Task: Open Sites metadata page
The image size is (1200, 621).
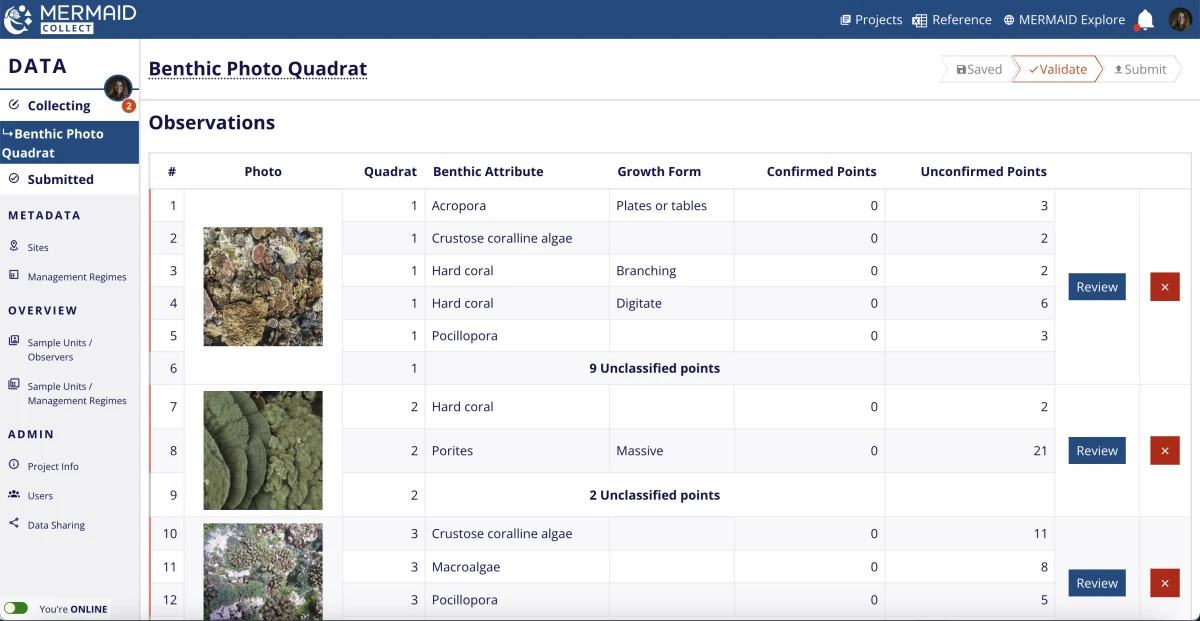Action: (x=38, y=247)
